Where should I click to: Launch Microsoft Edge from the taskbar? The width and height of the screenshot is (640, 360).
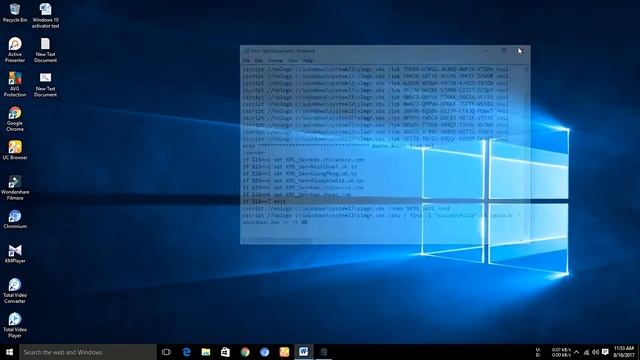[x=186, y=352]
